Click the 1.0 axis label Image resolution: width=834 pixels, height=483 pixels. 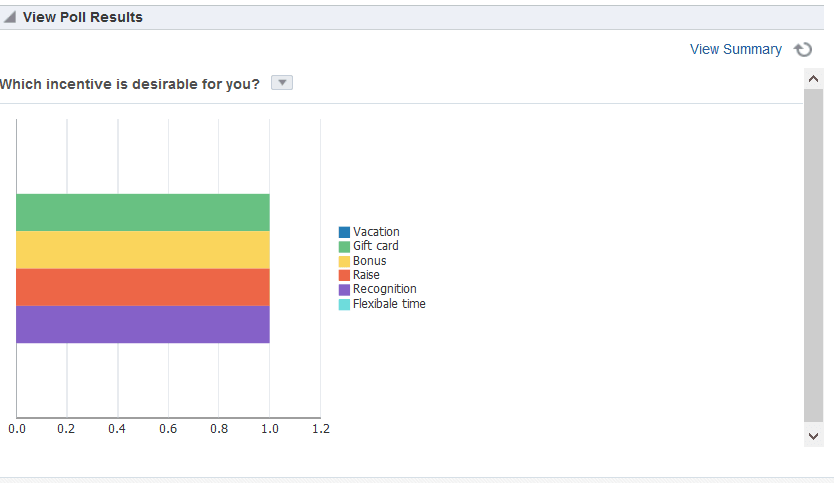coord(270,429)
